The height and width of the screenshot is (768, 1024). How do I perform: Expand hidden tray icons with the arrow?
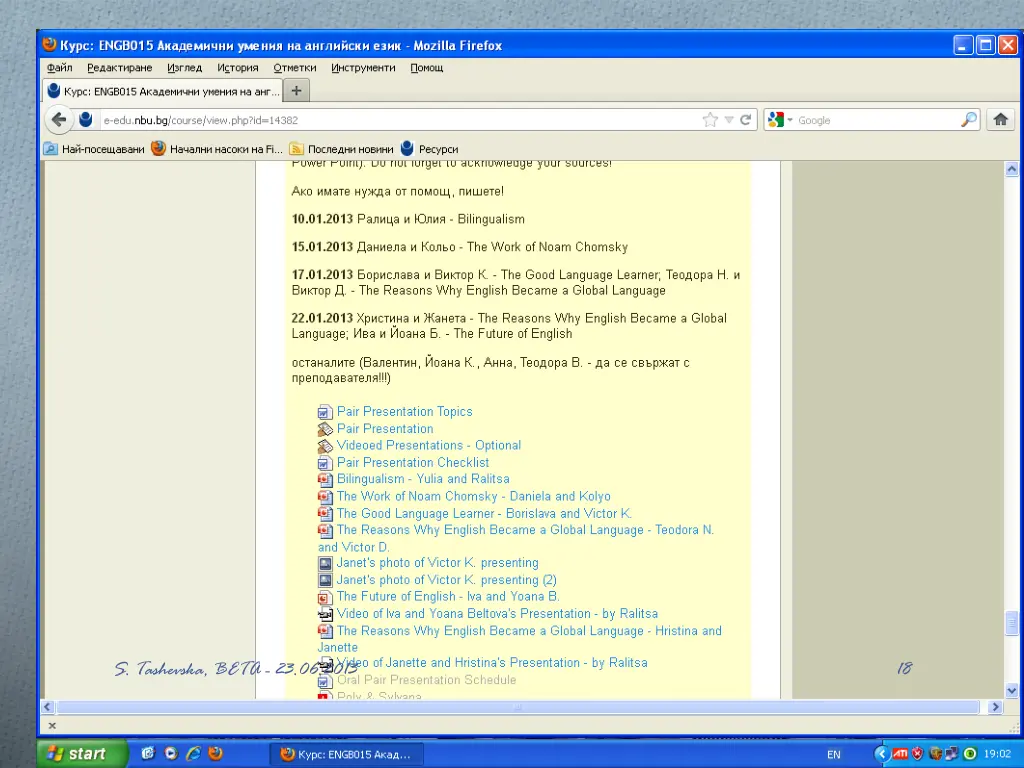coord(882,754)
